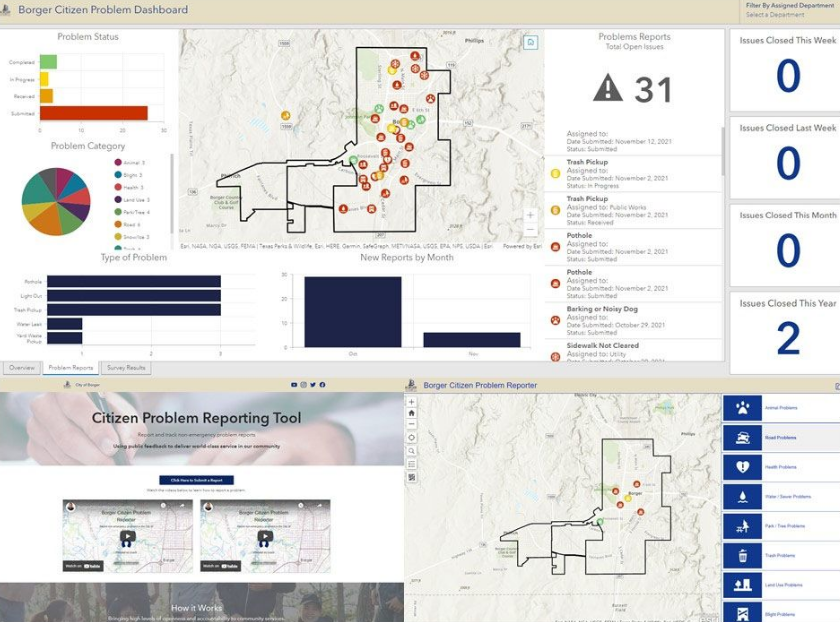The height and width of the screenshot is (622, 840).
Task: Click the Road Problems car icon
Action: [742, 438]
